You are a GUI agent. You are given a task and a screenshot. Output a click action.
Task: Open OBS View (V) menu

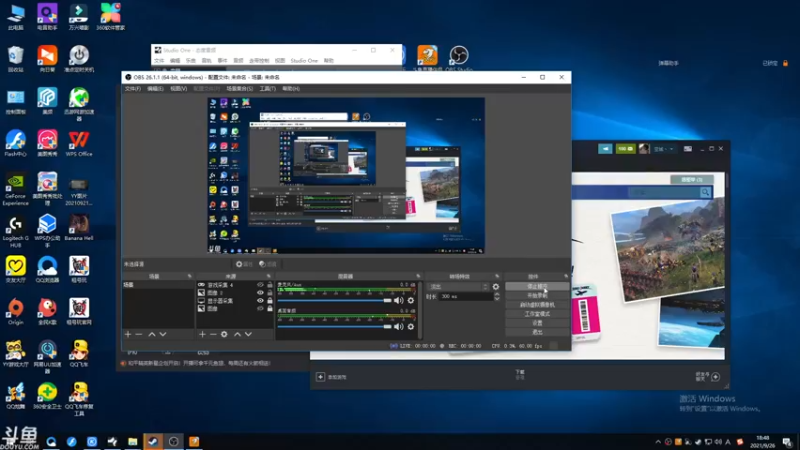coord(179,89)
